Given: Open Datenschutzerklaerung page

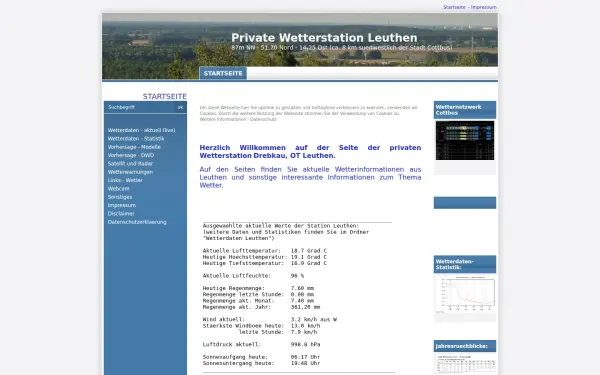Looking at the screenshot, I should pyautogui.click(x=137, y=222).
